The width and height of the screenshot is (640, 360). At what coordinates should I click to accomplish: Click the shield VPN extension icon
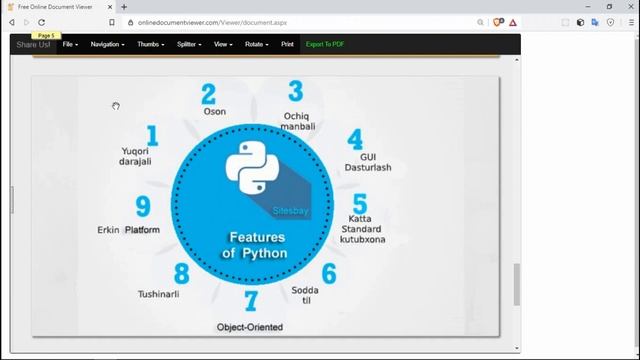coord(610,22)
